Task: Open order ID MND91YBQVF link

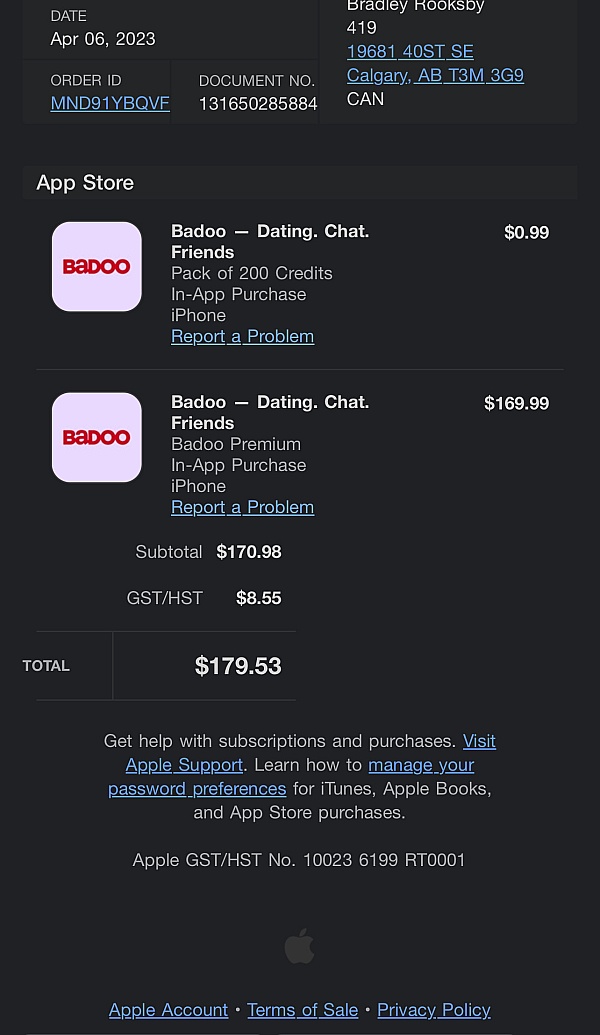Action: pos(110,103)
